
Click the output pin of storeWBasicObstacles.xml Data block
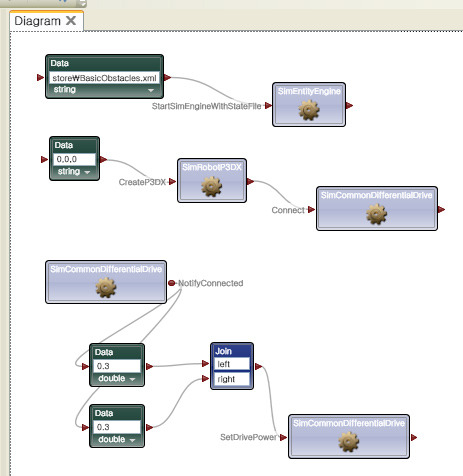tap(167, 78)
